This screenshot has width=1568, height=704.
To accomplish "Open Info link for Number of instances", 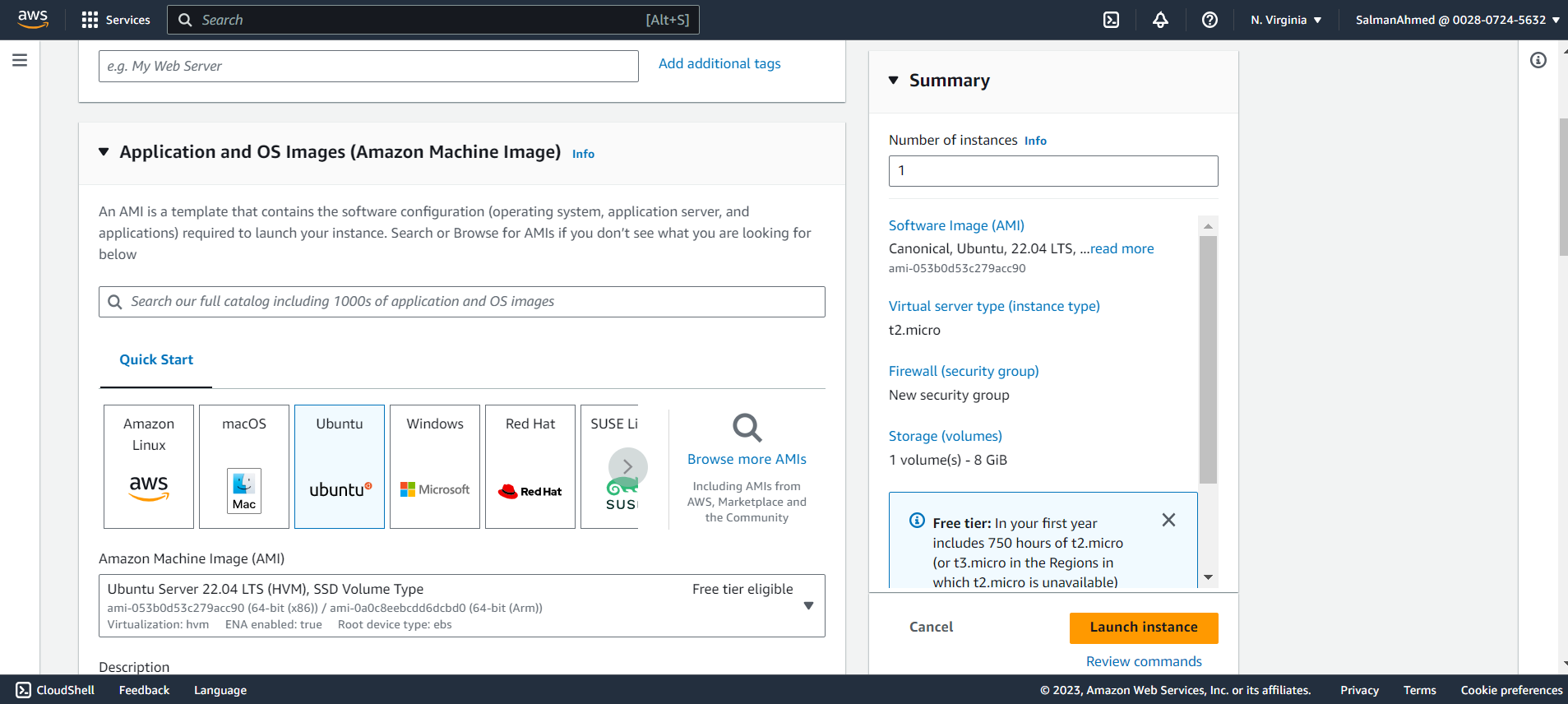I will [1035, 141].
